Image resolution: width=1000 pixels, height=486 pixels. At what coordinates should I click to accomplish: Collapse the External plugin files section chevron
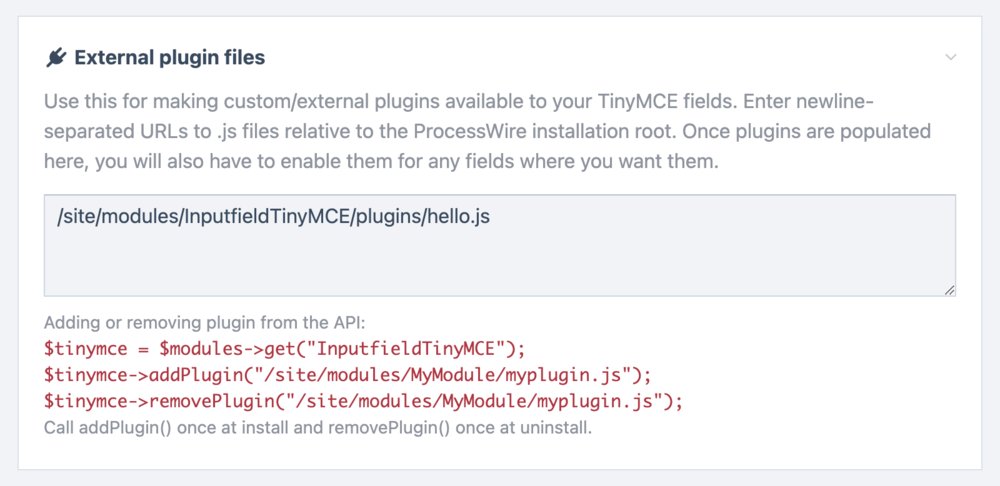951,58
